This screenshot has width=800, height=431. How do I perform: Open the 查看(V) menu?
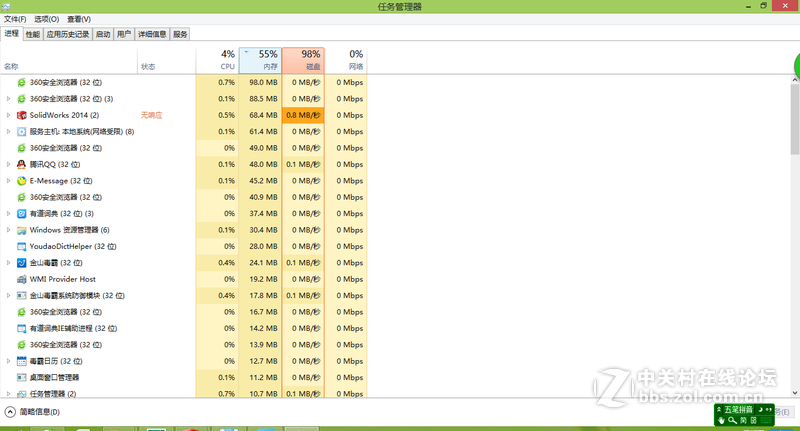coord(79,19)
